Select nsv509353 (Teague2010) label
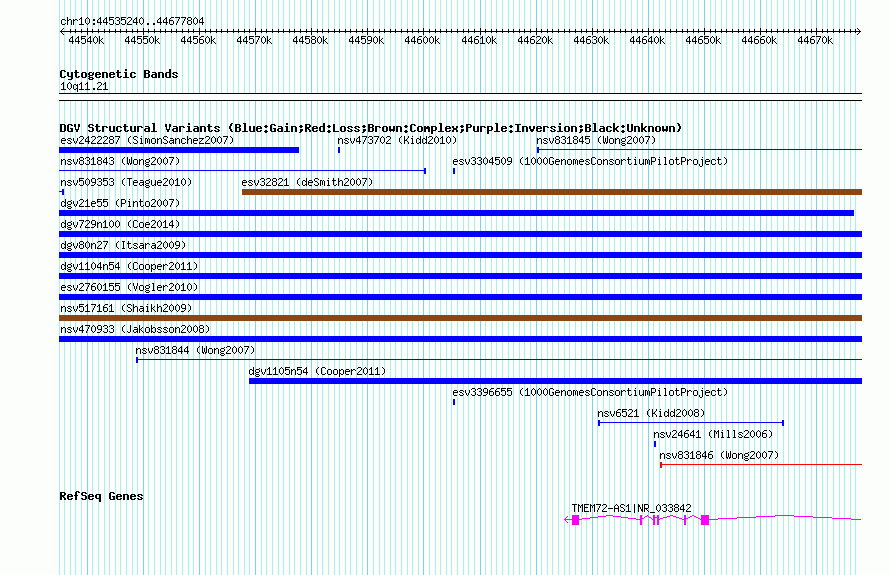Viewport: 890px width, 575px height. coord(126,182)
